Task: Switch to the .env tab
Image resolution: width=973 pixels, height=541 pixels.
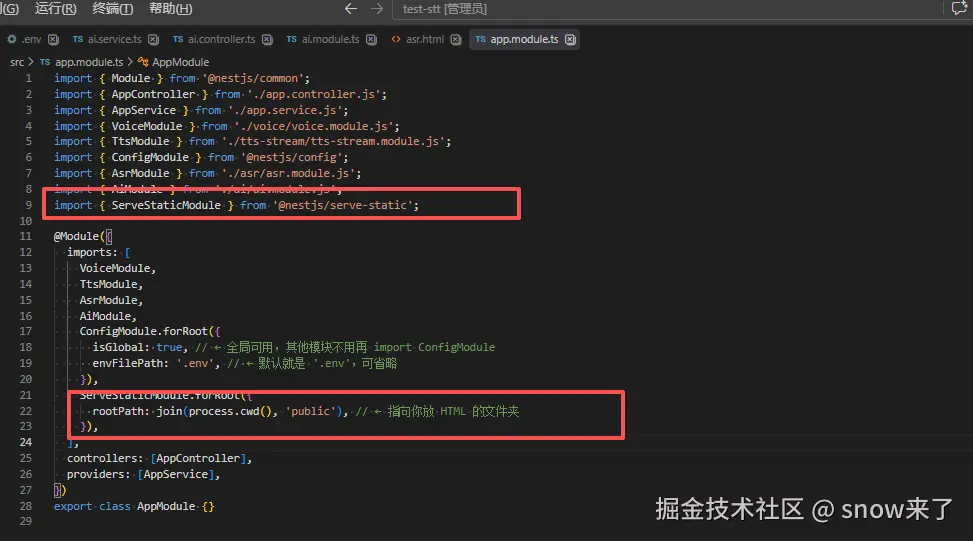Action: 32,39
